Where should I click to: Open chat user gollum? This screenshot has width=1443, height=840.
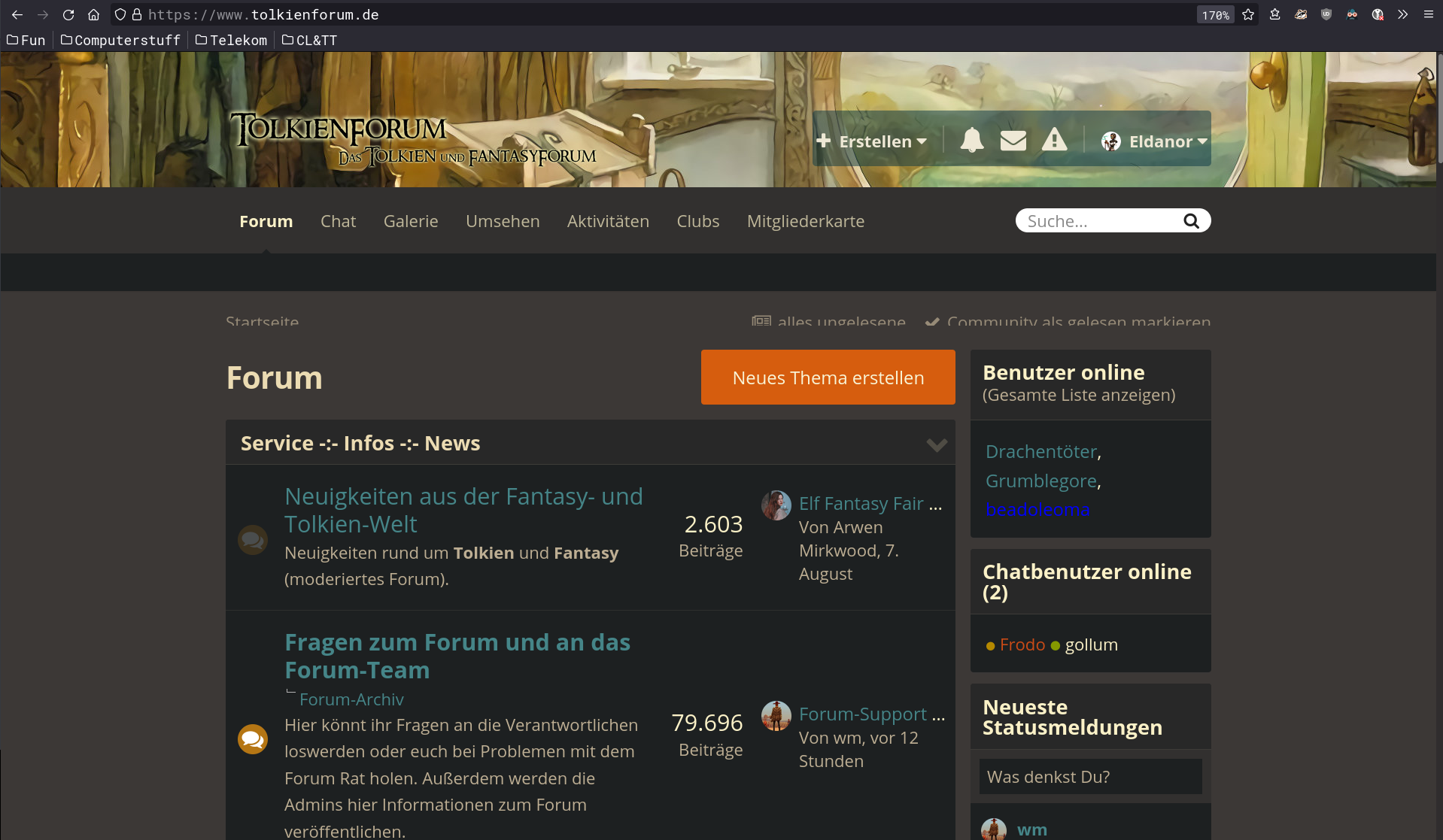[x=1092, y=644]
